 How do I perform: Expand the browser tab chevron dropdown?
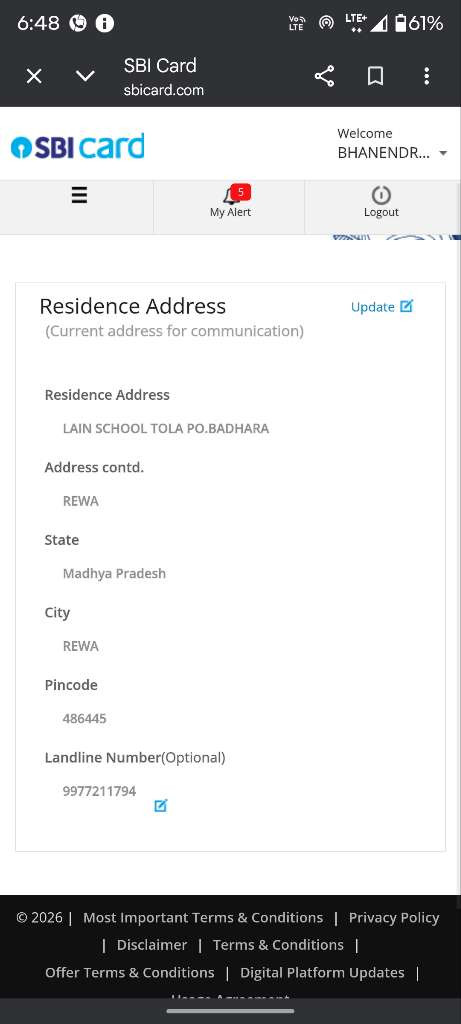[x=86, y=76]
